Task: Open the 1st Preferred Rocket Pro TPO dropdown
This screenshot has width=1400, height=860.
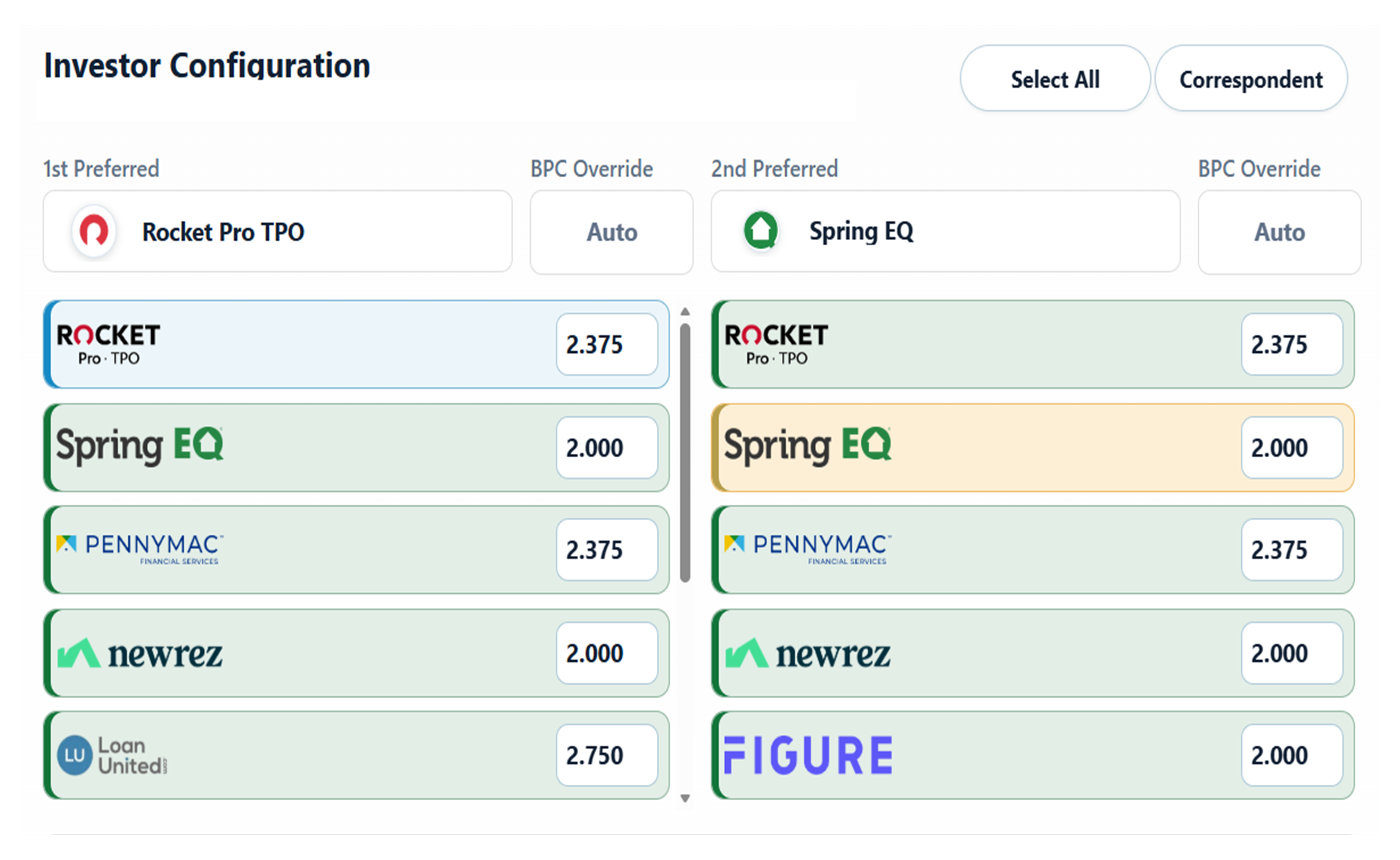Action: click(x=278, y=232)
